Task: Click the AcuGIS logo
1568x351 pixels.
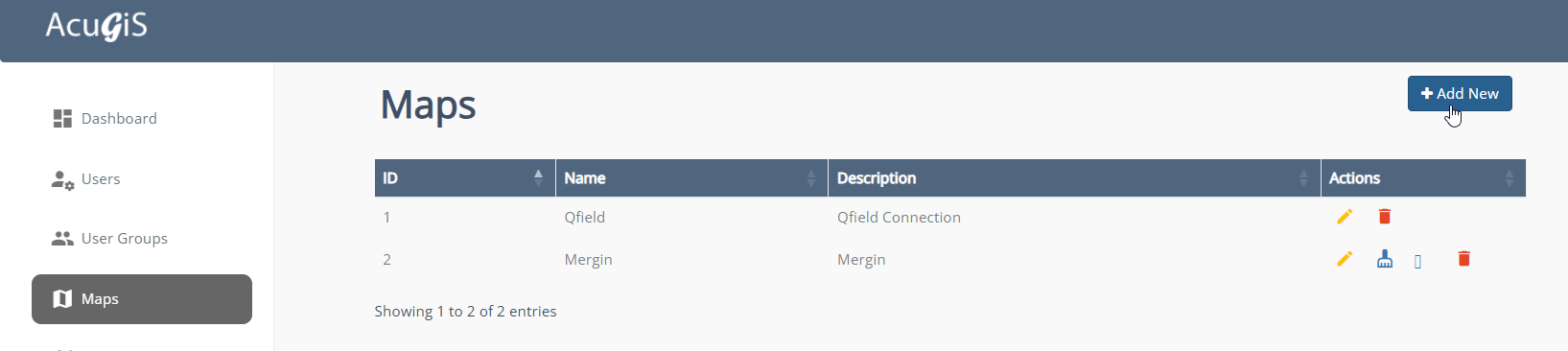Action: point(97,26)
